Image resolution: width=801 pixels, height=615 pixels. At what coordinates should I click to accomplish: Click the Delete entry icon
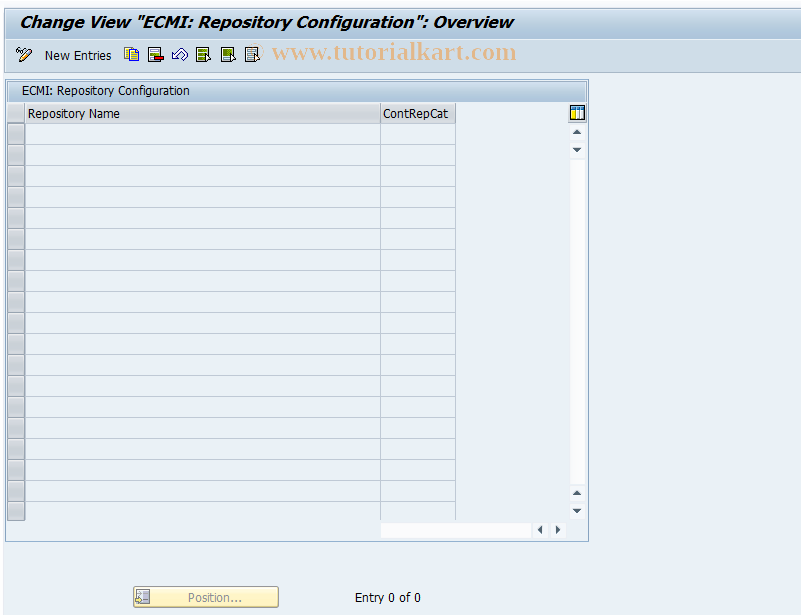coord(155,54)
